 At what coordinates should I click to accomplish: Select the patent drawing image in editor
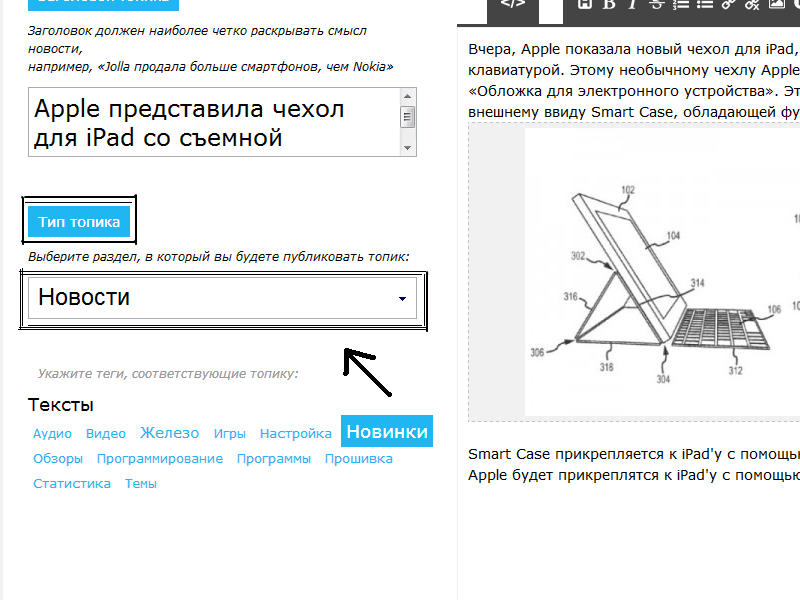click(662, 272)
